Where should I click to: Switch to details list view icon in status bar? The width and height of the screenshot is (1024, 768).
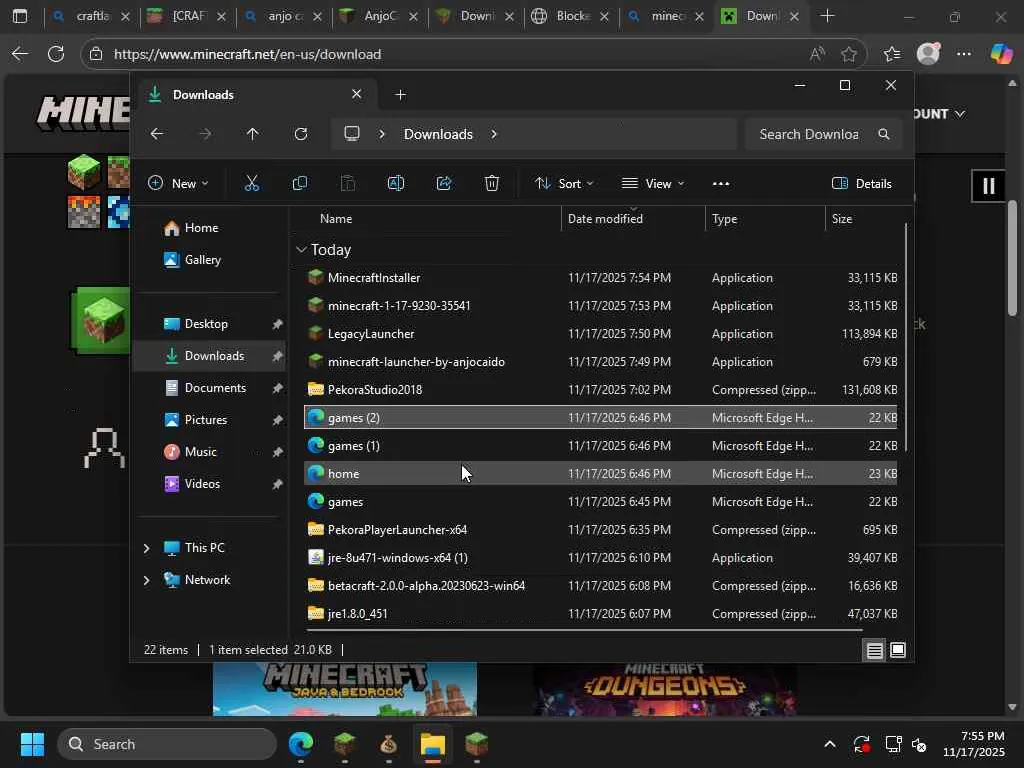click(x=874, y=650)
